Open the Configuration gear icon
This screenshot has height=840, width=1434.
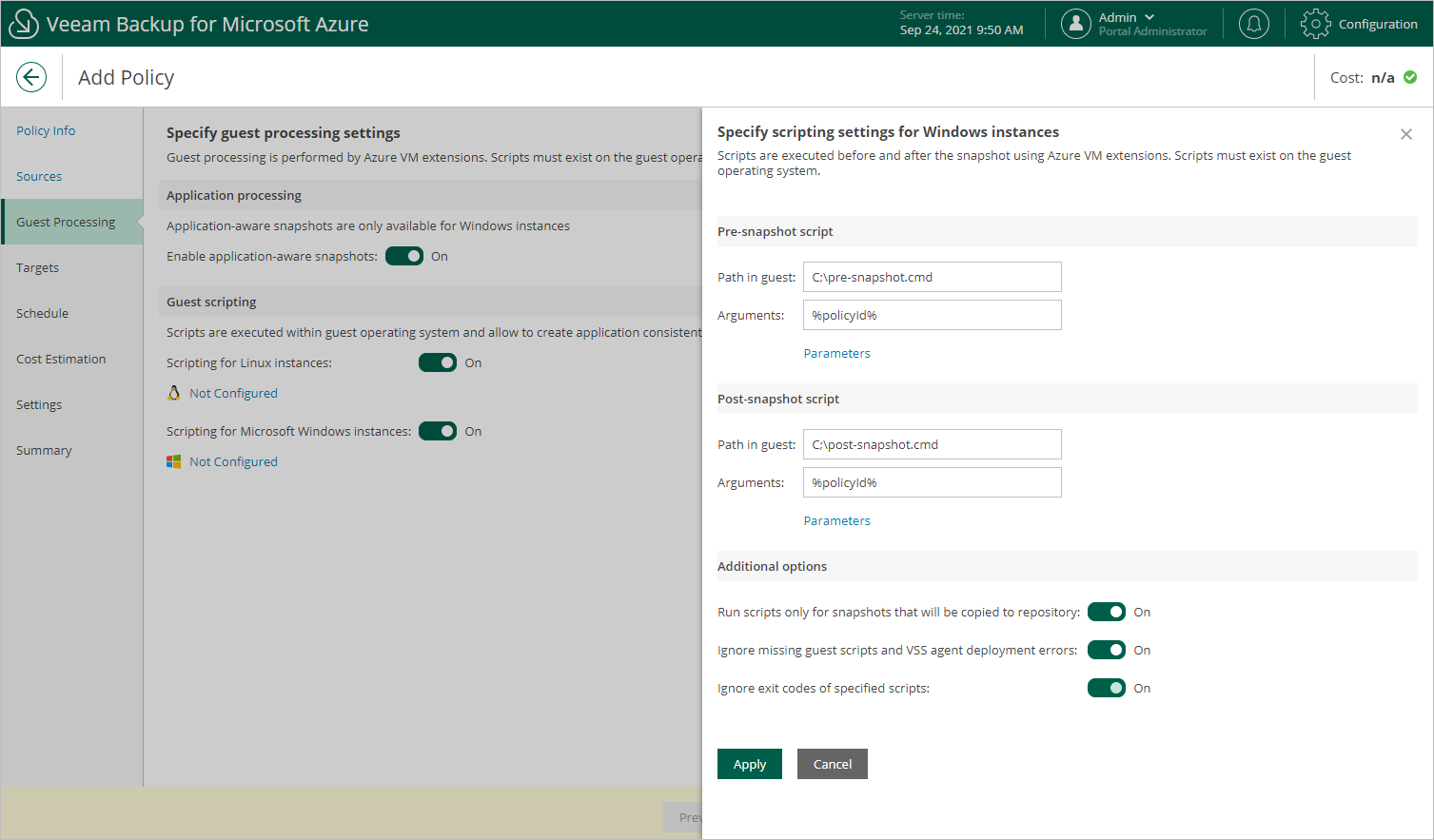pos(1316,24)
